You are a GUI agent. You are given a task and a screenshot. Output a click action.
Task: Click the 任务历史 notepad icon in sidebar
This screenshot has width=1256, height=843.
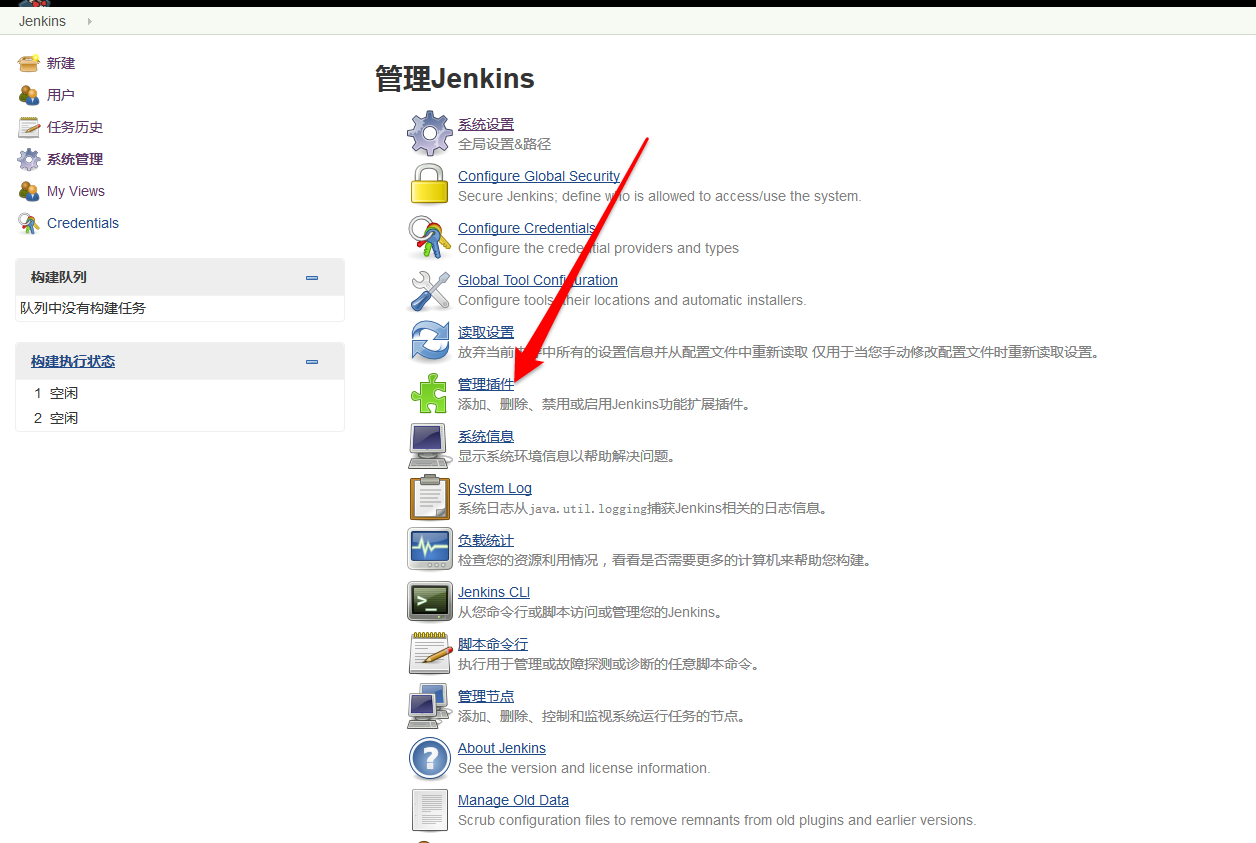point(29,127)
